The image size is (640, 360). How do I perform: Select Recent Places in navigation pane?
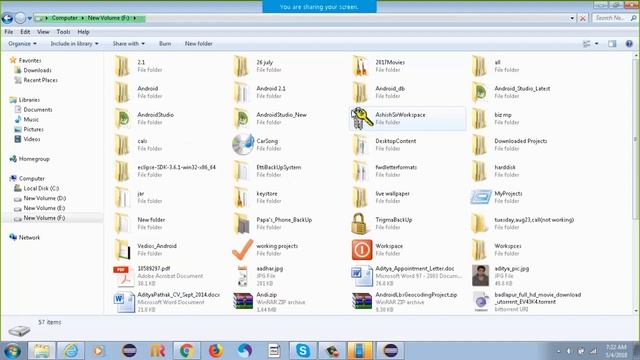coord(40,80)
